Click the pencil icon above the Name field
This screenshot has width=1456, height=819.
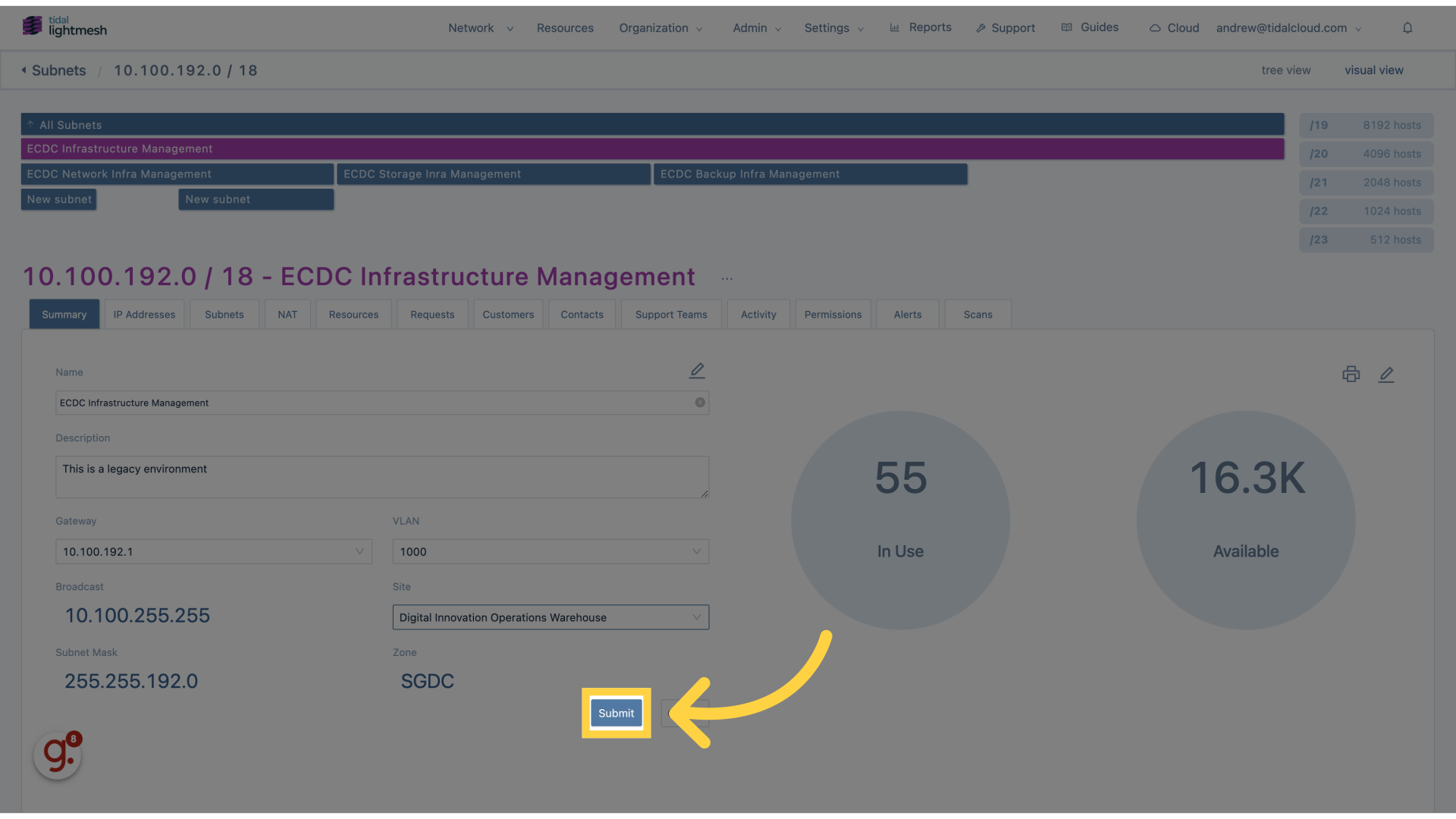[697, 370]
